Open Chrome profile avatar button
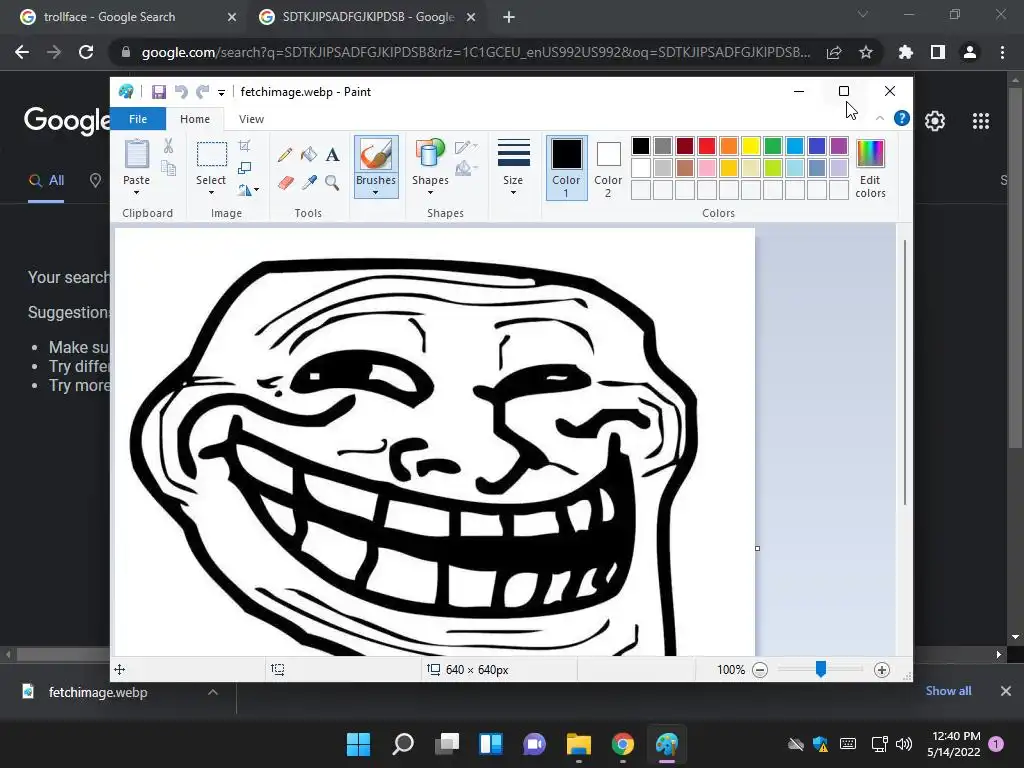The width and height of the screenshot is (1024, 768). click(970, 52)
